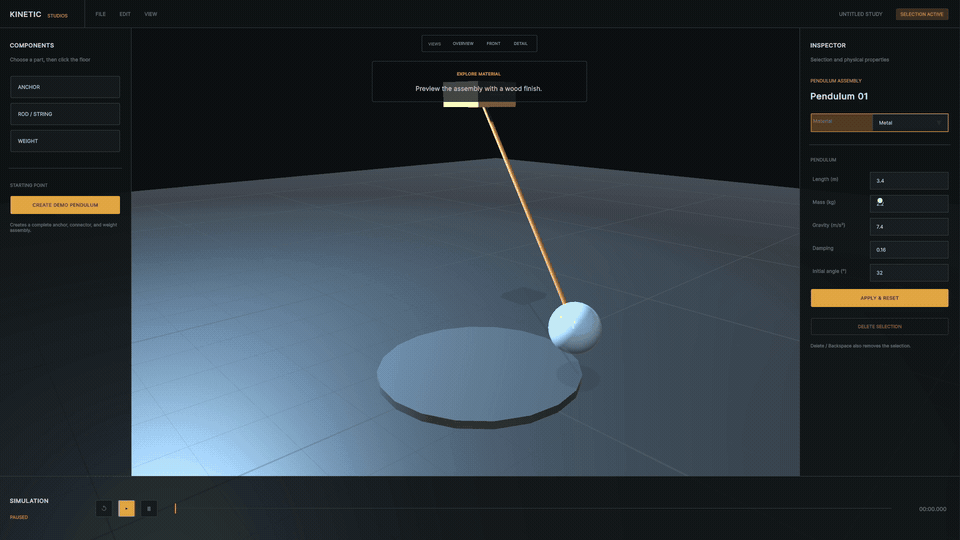Click the Delete Selection button
This screenshot has width=960, height=540.
click(x=879, y=326)
